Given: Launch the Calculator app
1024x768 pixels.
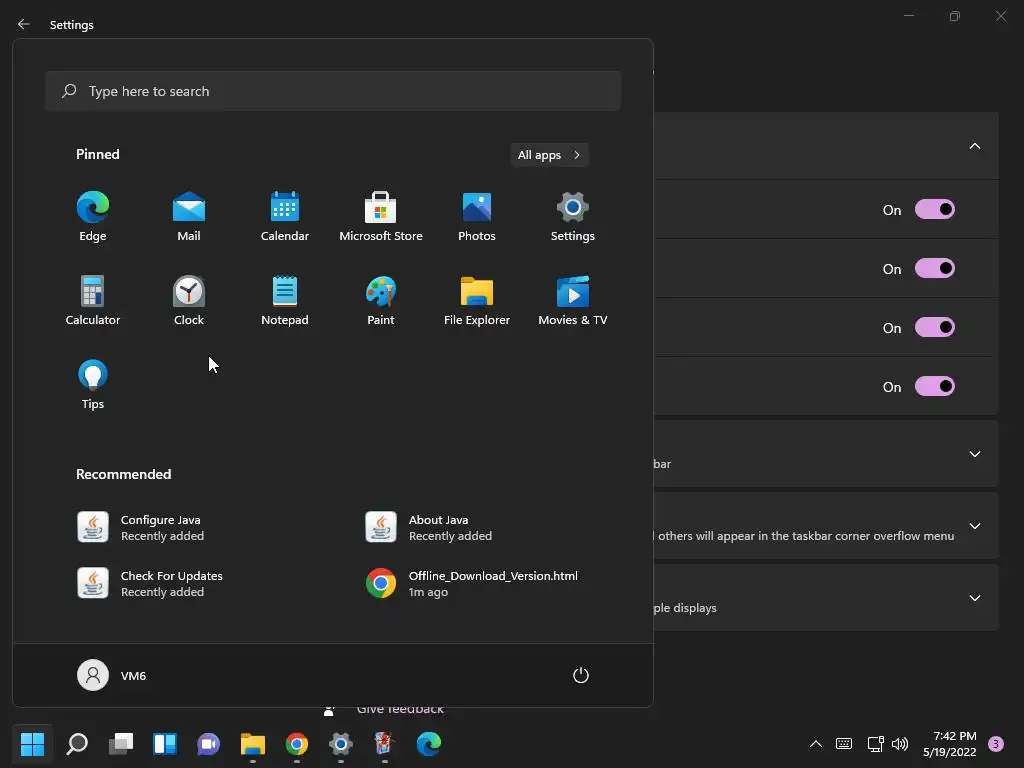Looking at the screenshot, I should (93, 300).
